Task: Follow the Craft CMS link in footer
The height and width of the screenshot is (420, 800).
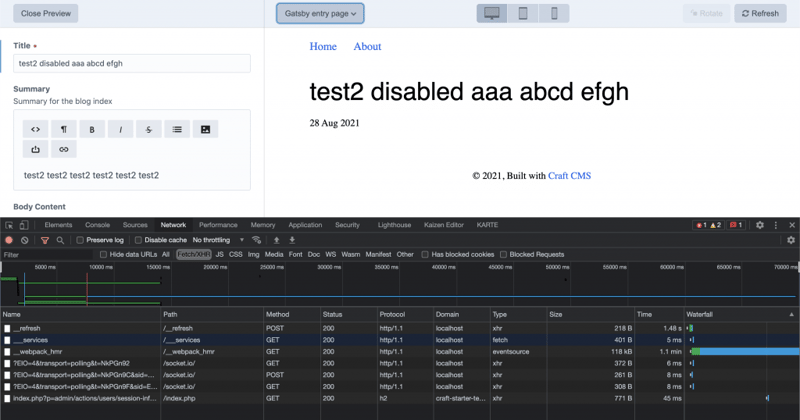Action: click(569, 176)
